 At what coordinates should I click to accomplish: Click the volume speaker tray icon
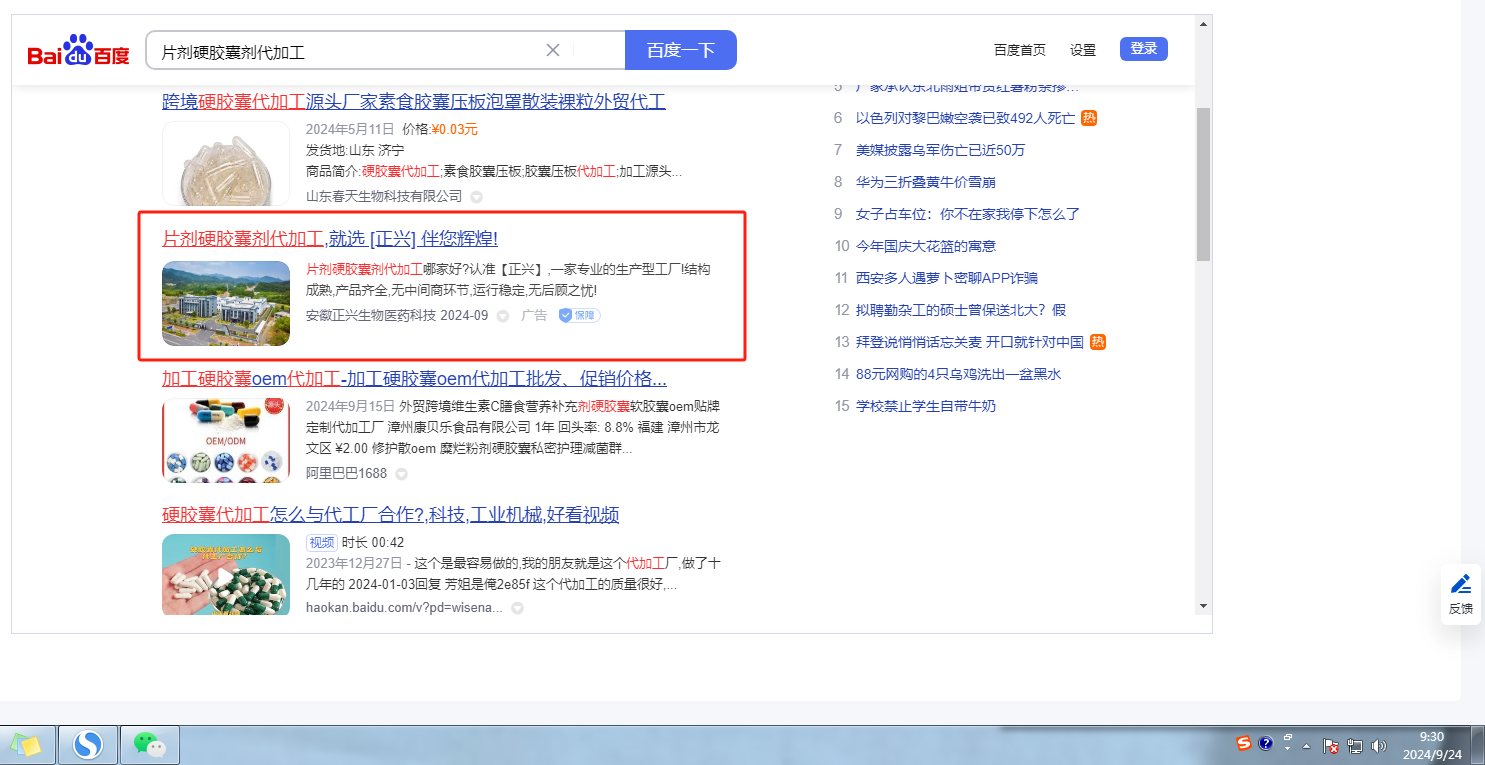1378,745
